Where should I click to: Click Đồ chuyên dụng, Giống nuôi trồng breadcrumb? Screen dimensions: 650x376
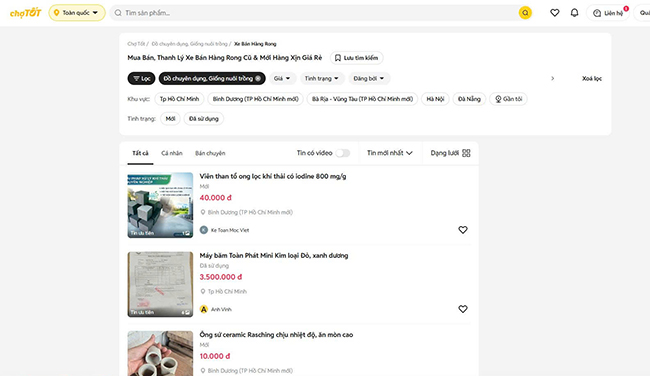(x=189, y=44)
